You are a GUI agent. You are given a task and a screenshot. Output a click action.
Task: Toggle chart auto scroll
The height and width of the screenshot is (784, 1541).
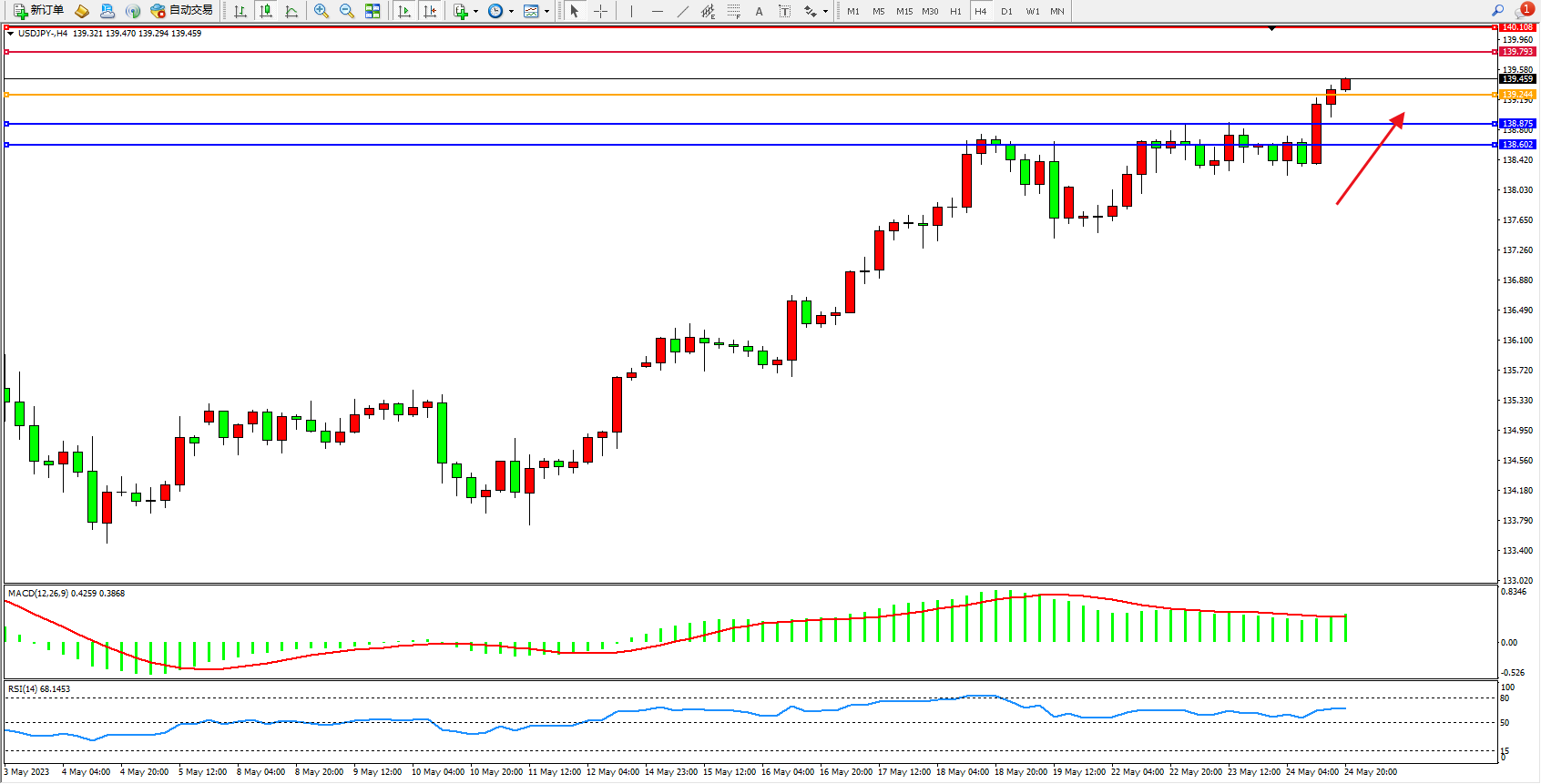[x=404, y=11]
